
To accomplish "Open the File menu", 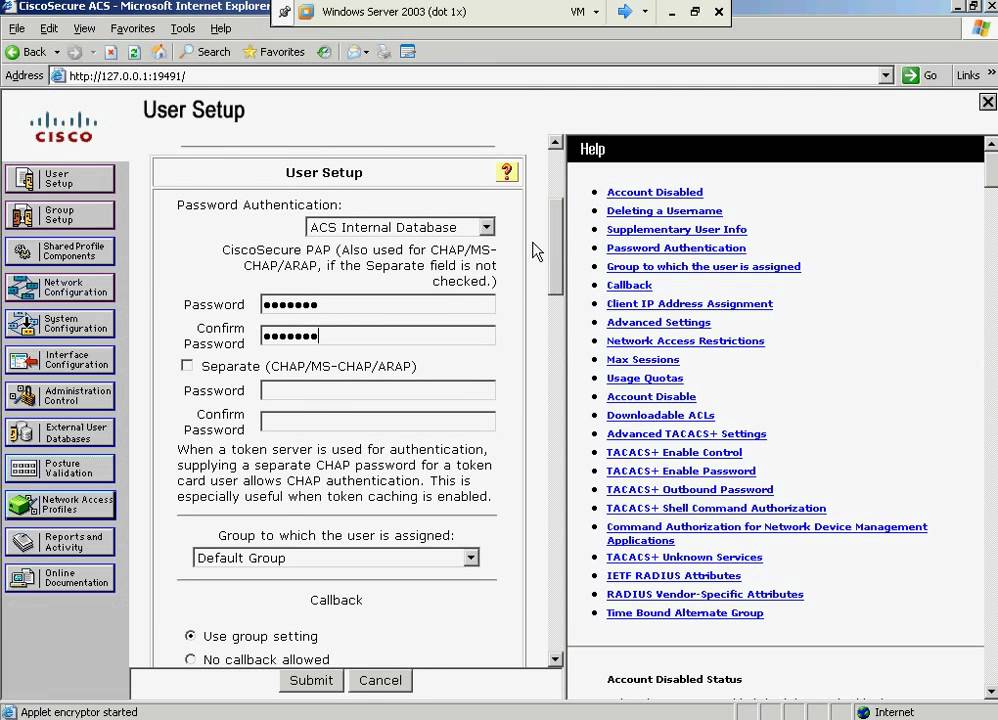I will 17,29.
